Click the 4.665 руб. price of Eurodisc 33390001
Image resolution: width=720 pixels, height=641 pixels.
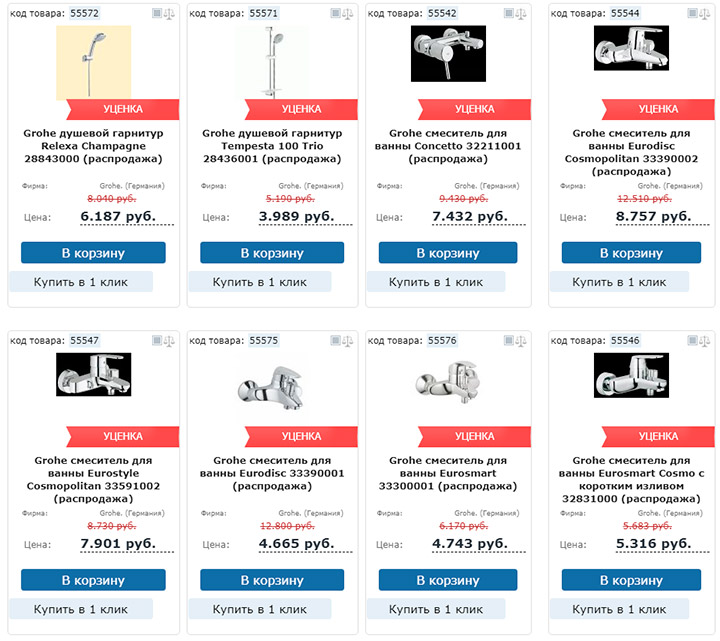(x=297, y=544)
